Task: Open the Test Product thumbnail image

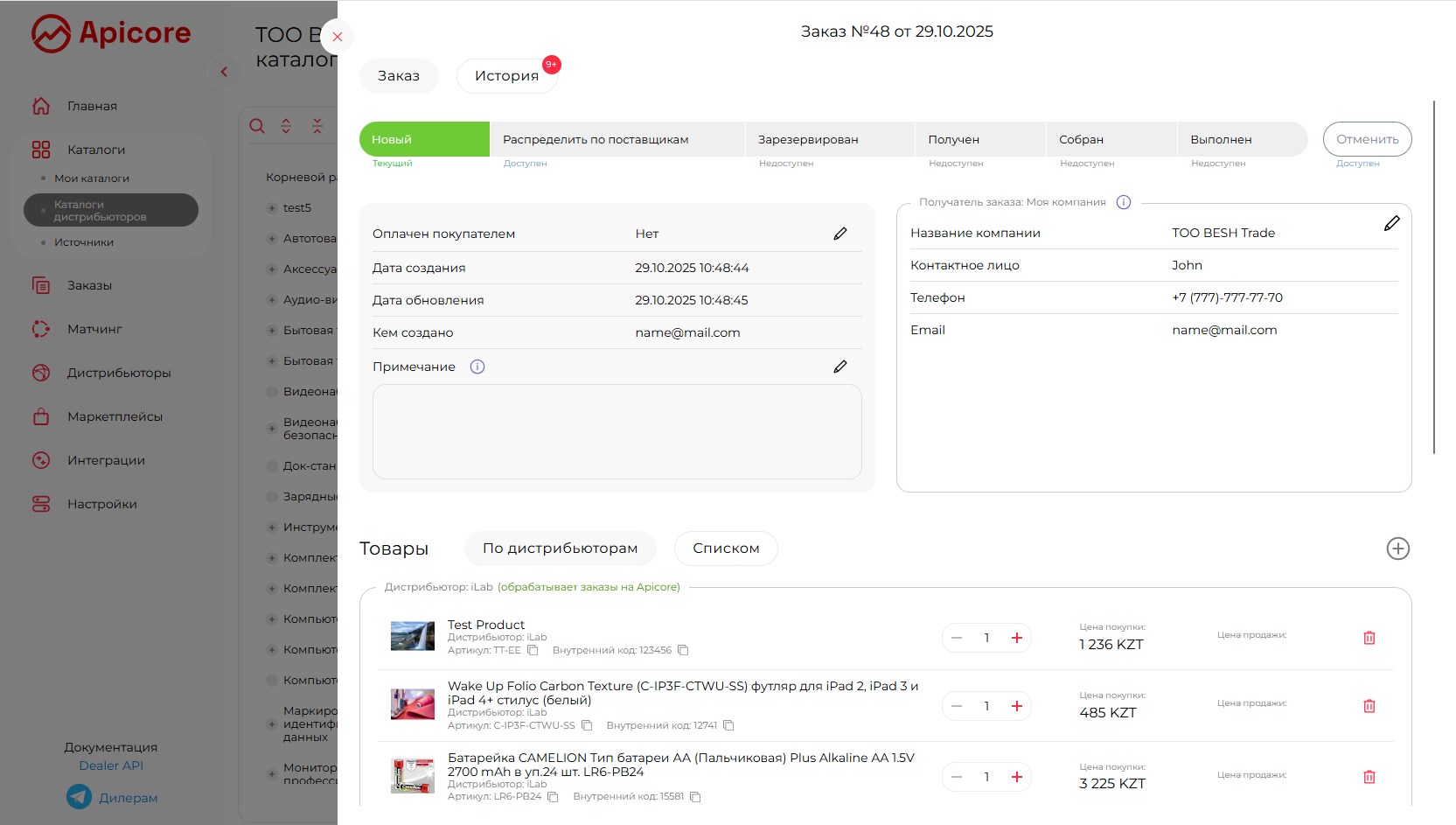Action: click(412, 636)
